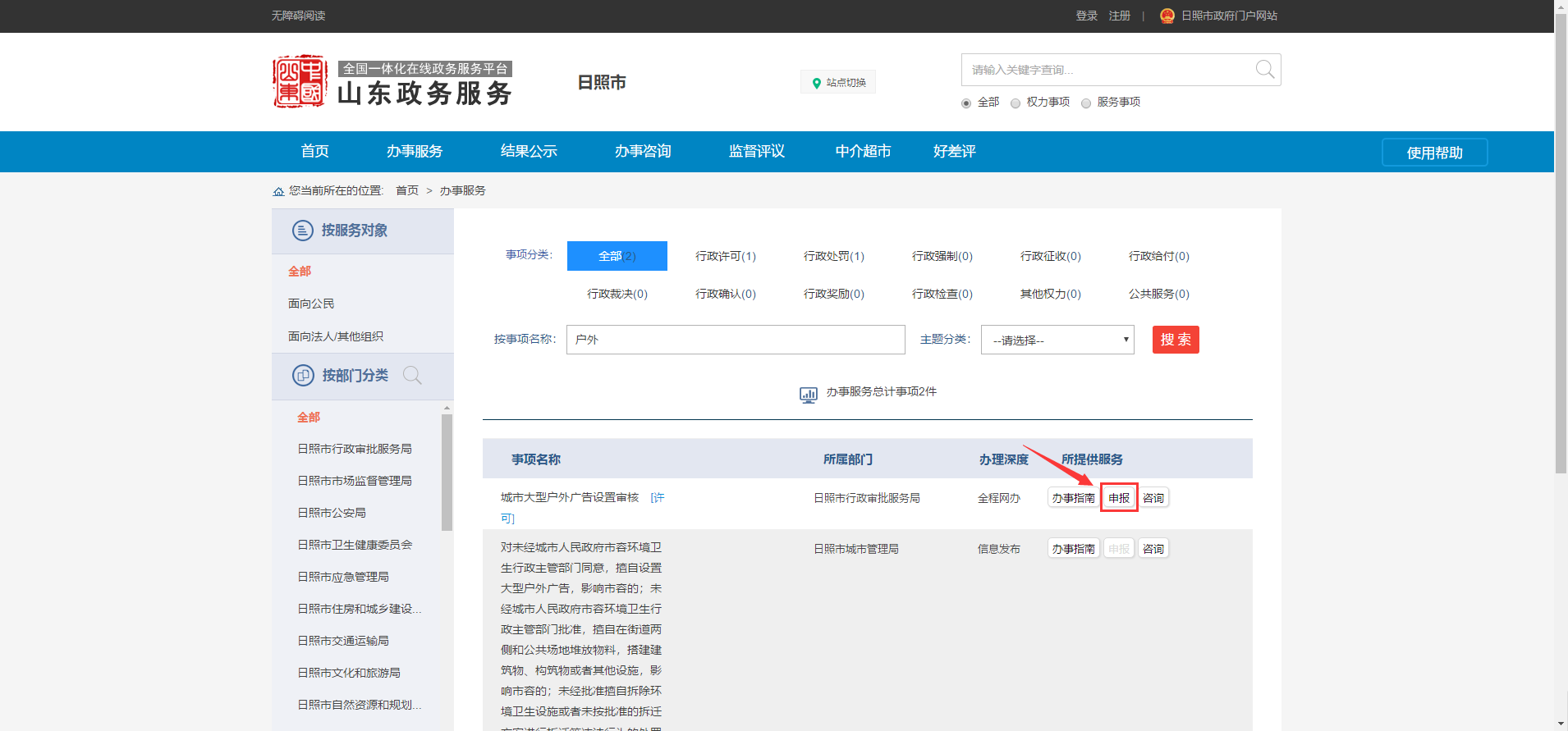The height and width of the screenshot is (731, 1568).
Task: Select the 服务事项 radio button
Action: coord(1086,103)
